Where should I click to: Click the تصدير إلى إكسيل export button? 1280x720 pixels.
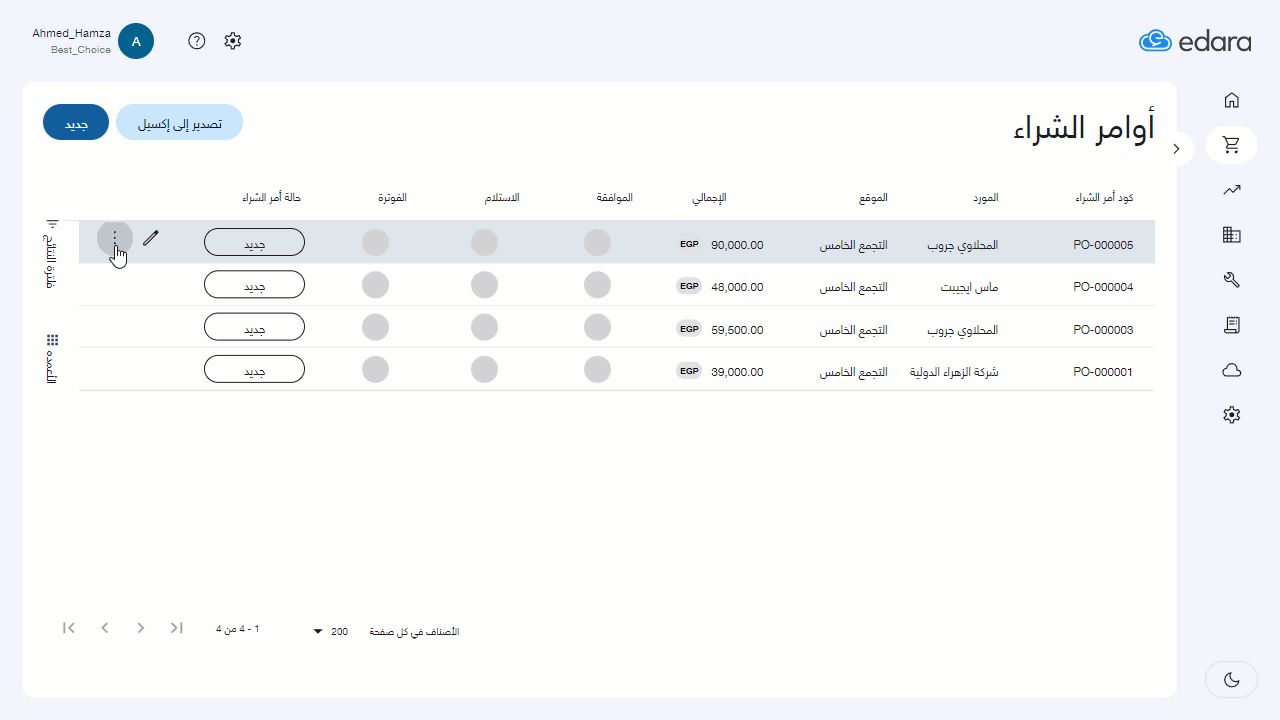pos(179,122)
